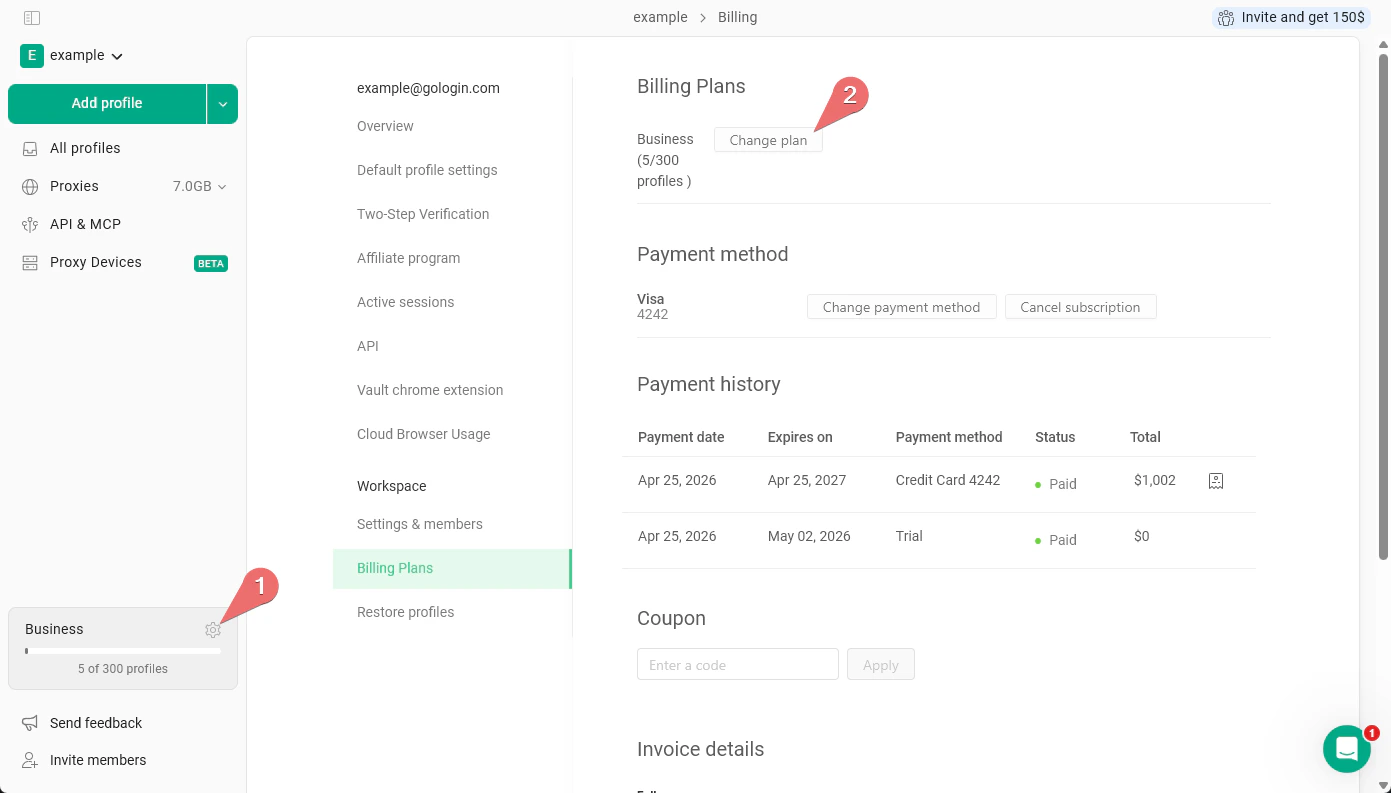Open the Business plan gear settings icon
This screenshot has width=1391, height=793.
click(213, 630)
